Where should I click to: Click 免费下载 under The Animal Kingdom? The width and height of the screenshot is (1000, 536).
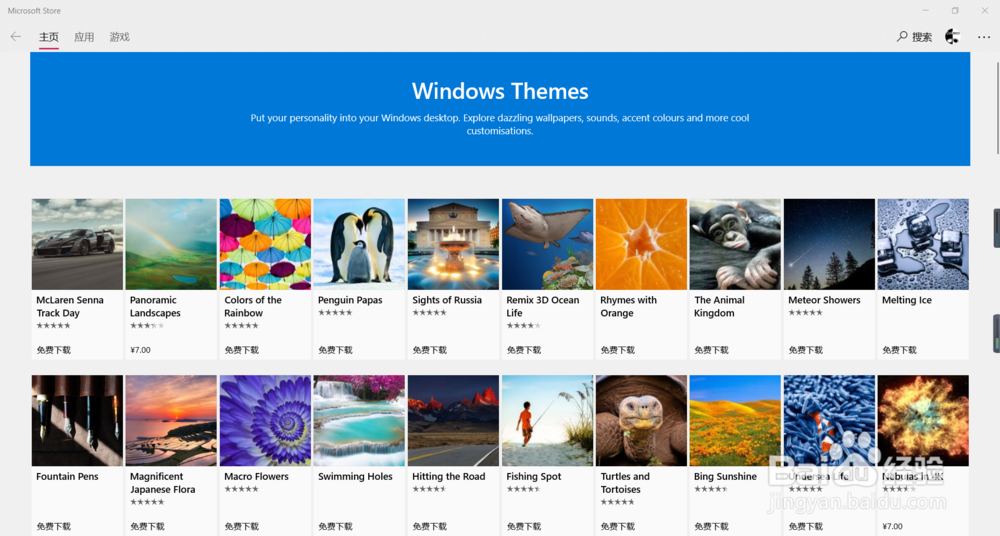(712, 350)
